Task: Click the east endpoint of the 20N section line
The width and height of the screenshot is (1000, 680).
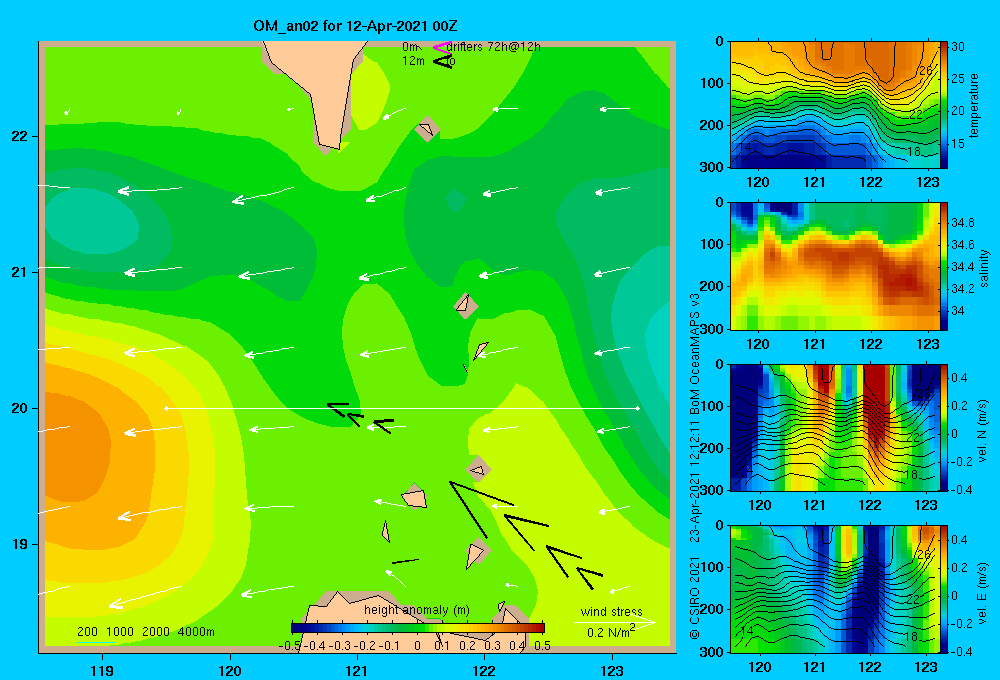Action: click(x=638, y=408)
